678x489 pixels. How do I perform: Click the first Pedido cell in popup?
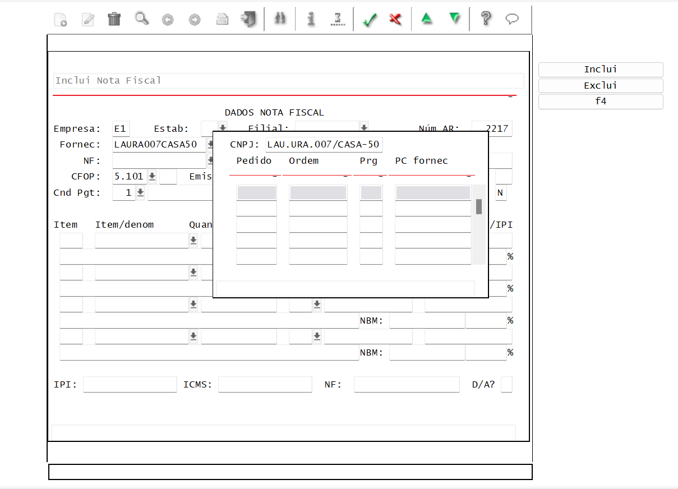[256, 192]
